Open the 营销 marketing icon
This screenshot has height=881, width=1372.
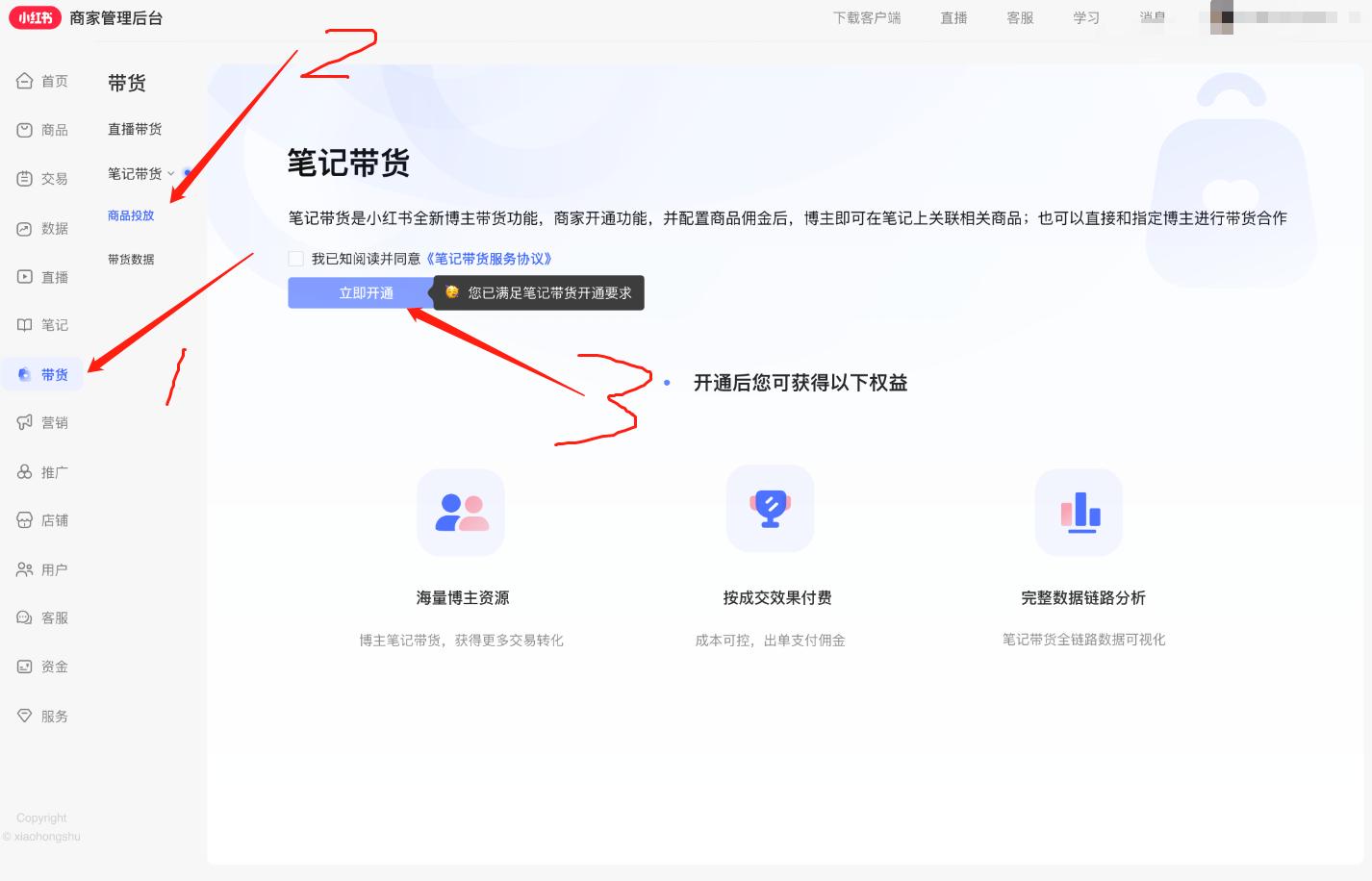pyautogui.click(x=26, y=422)
